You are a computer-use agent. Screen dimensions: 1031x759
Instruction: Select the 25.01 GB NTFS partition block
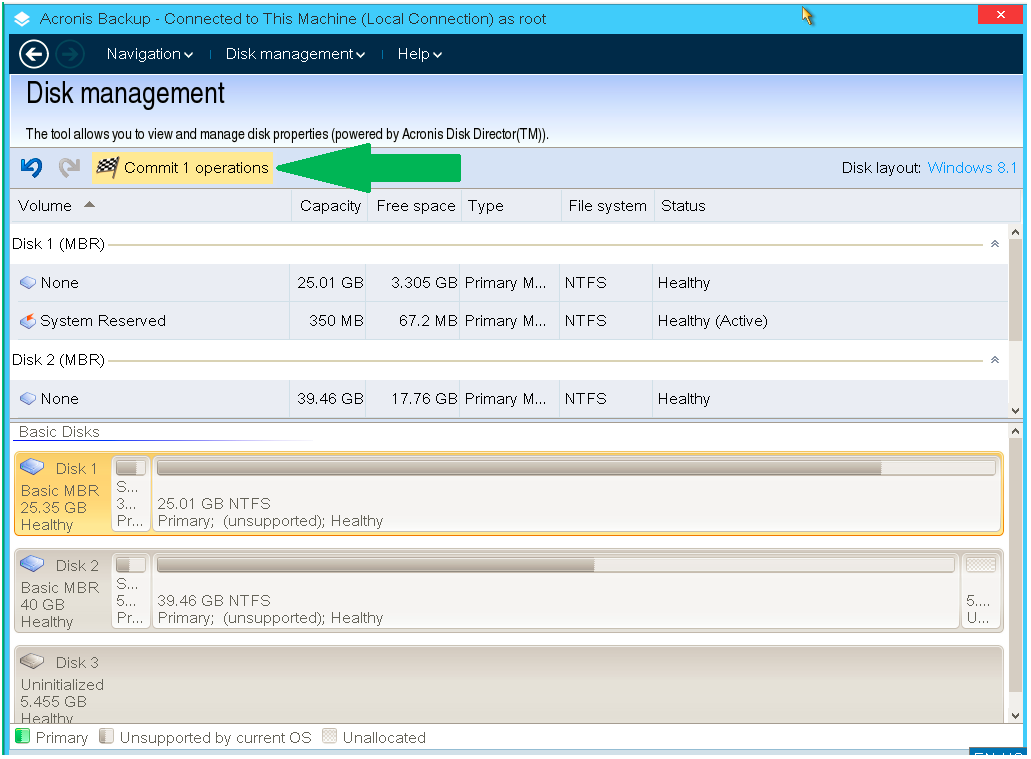point(577,493)
